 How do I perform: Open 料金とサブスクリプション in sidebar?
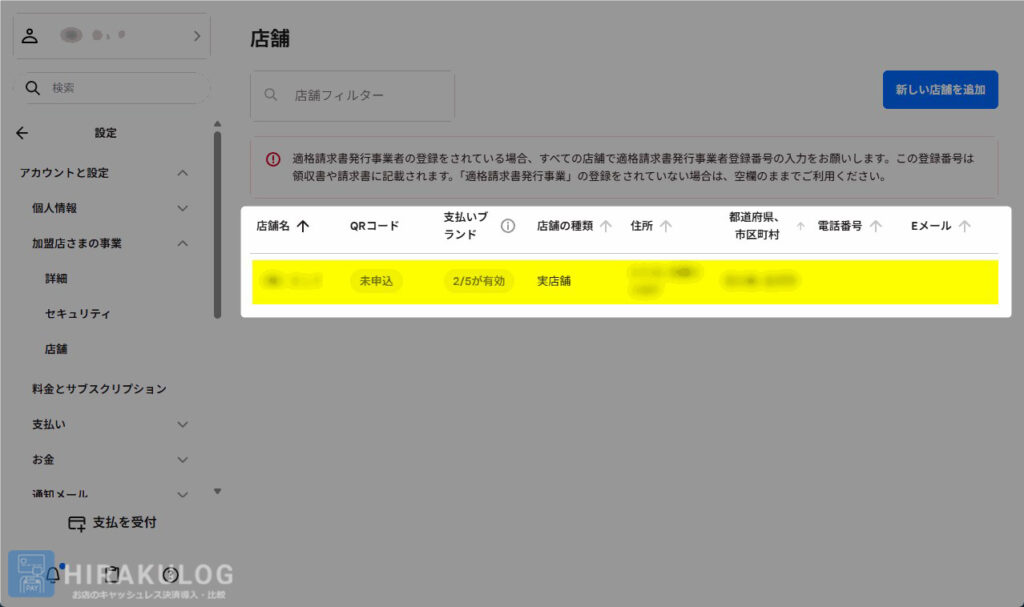pos(99,388)
